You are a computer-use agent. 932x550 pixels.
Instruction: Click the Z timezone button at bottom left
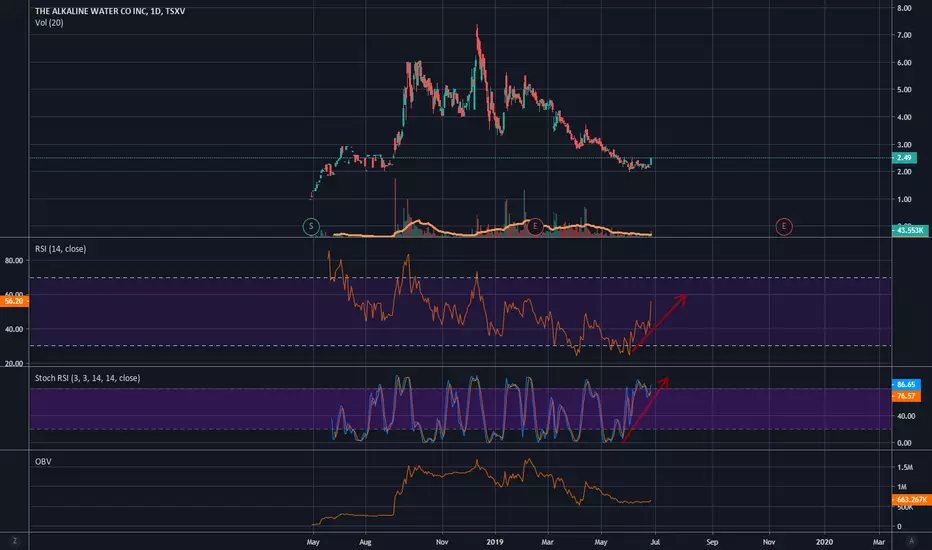tap(14, 541)
